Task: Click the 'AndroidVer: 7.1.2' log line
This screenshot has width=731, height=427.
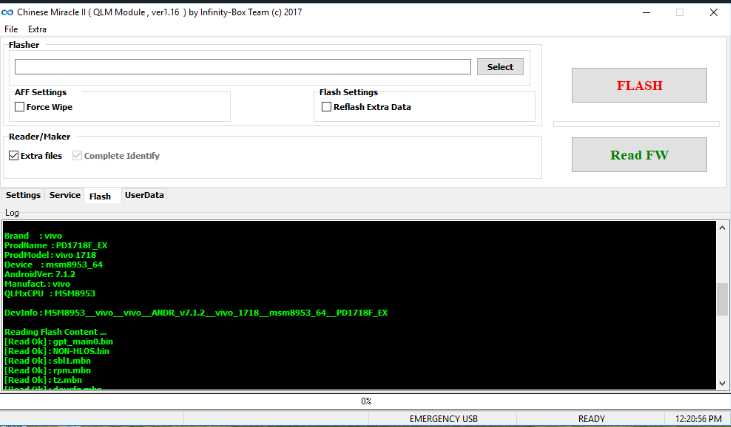Action: [40, 274]
